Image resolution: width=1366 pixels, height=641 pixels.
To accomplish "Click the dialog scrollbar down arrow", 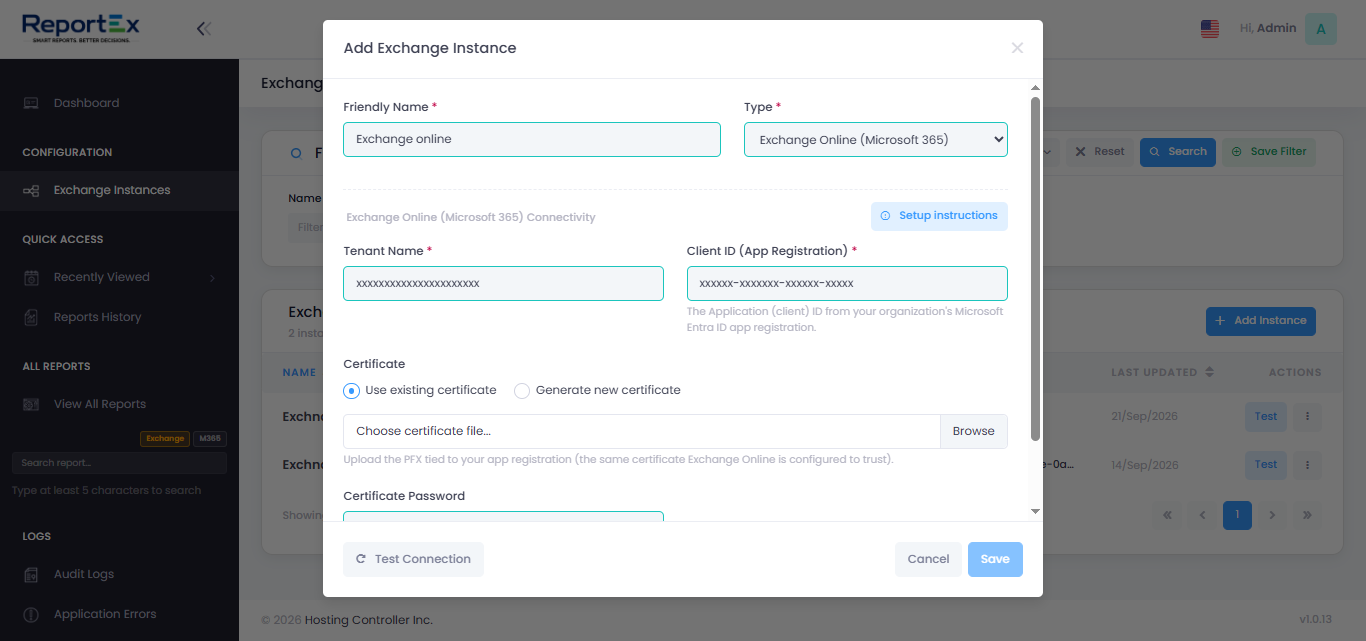I will pos(1035,511).
